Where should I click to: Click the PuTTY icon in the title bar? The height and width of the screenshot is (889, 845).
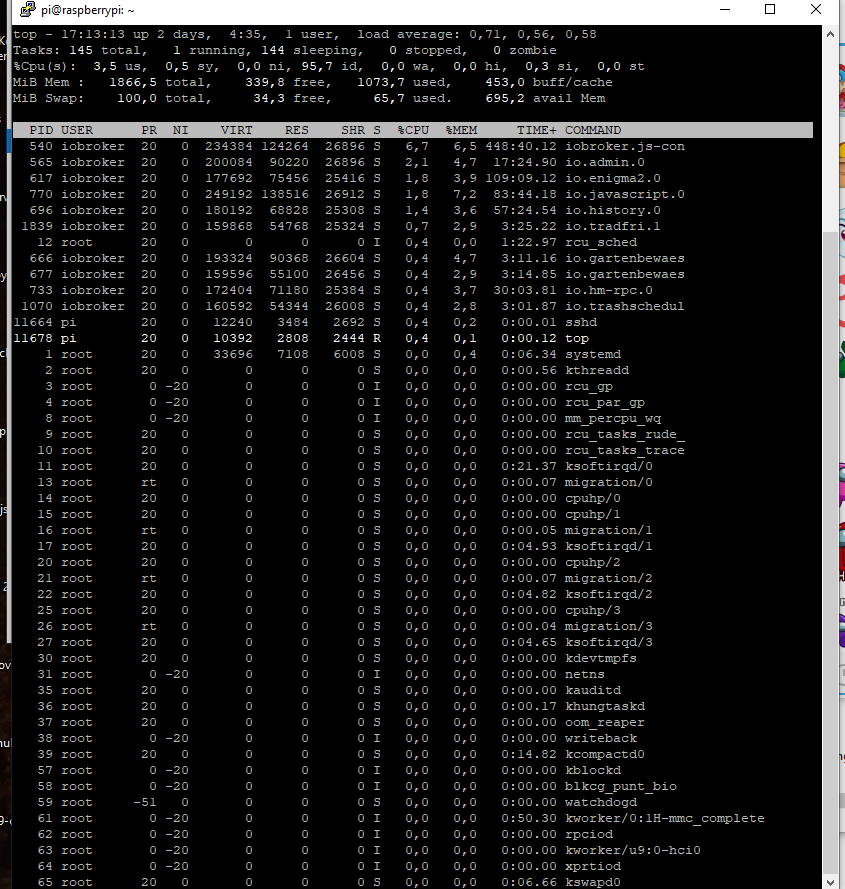pos(28,9)
